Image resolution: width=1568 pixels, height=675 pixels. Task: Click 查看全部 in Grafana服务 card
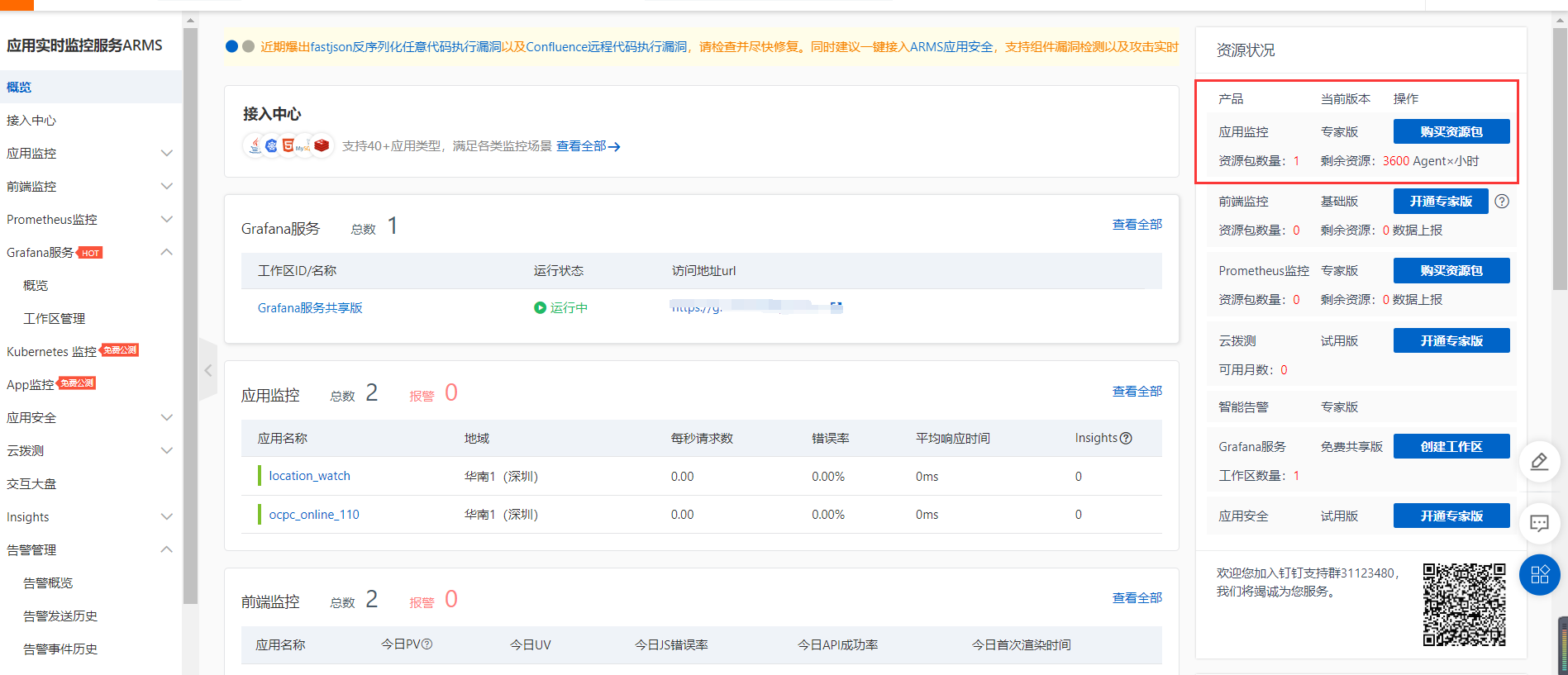(1137, 224)
